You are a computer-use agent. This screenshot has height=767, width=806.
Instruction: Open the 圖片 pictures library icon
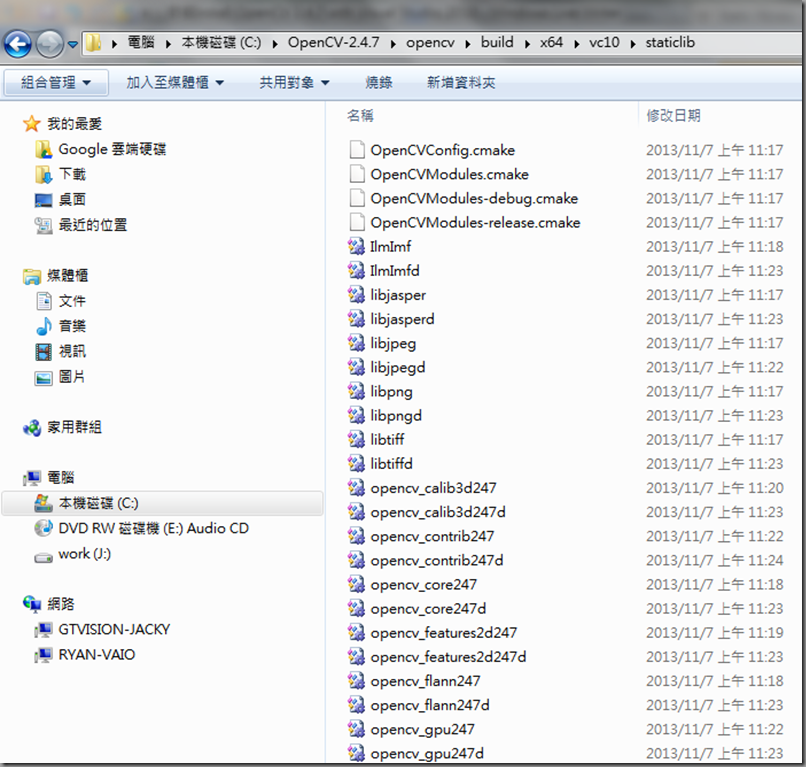click(44, 377)
